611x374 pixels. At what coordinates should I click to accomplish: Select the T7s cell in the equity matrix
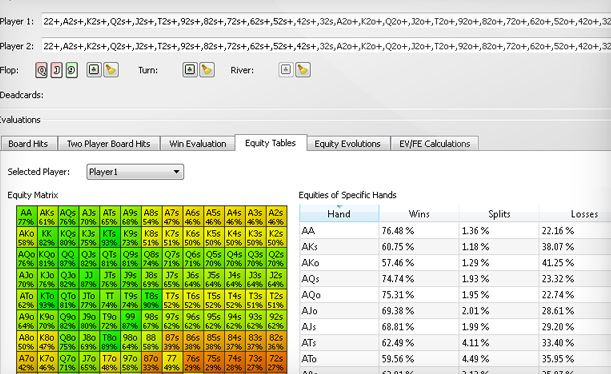[x=172, y=299]
